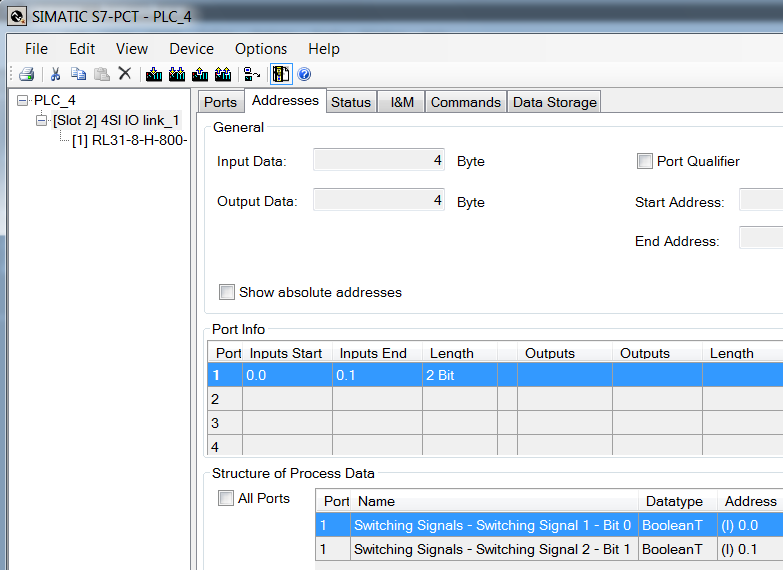This screenshot has width=783, height=570.
Task: Click the End Address field
Action: pyautogui.click(x=761, y=238)
